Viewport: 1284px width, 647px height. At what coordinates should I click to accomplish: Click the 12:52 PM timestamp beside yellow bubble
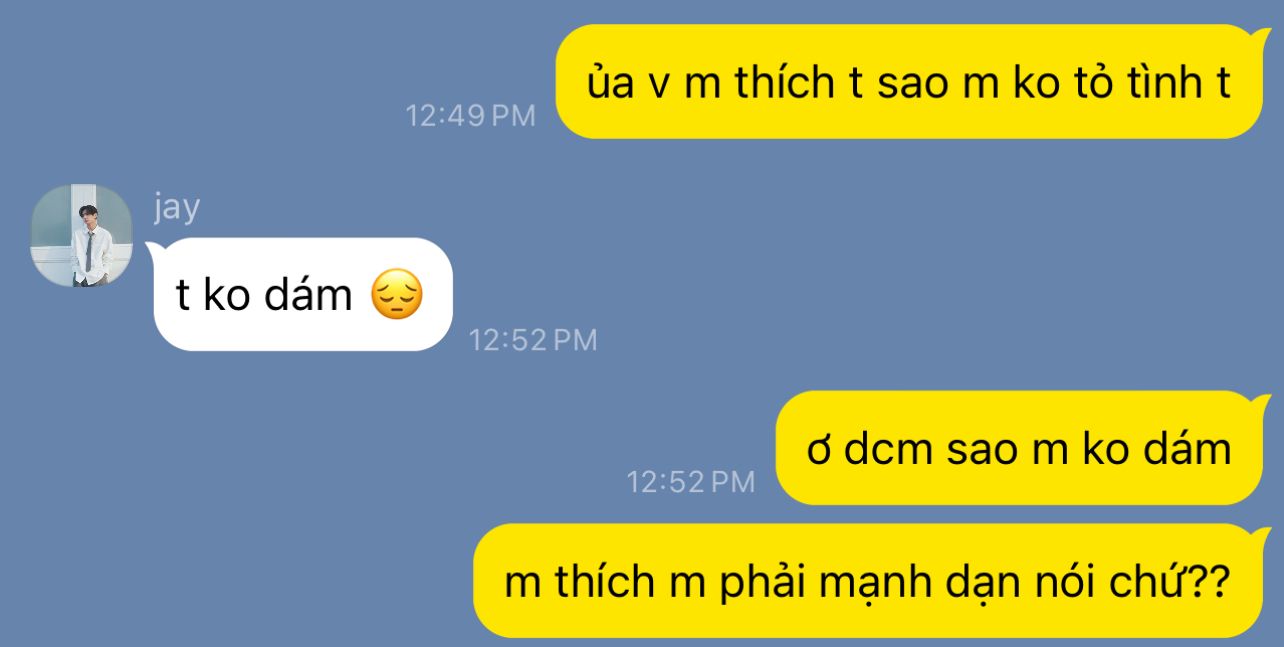[x=691, y=483]
